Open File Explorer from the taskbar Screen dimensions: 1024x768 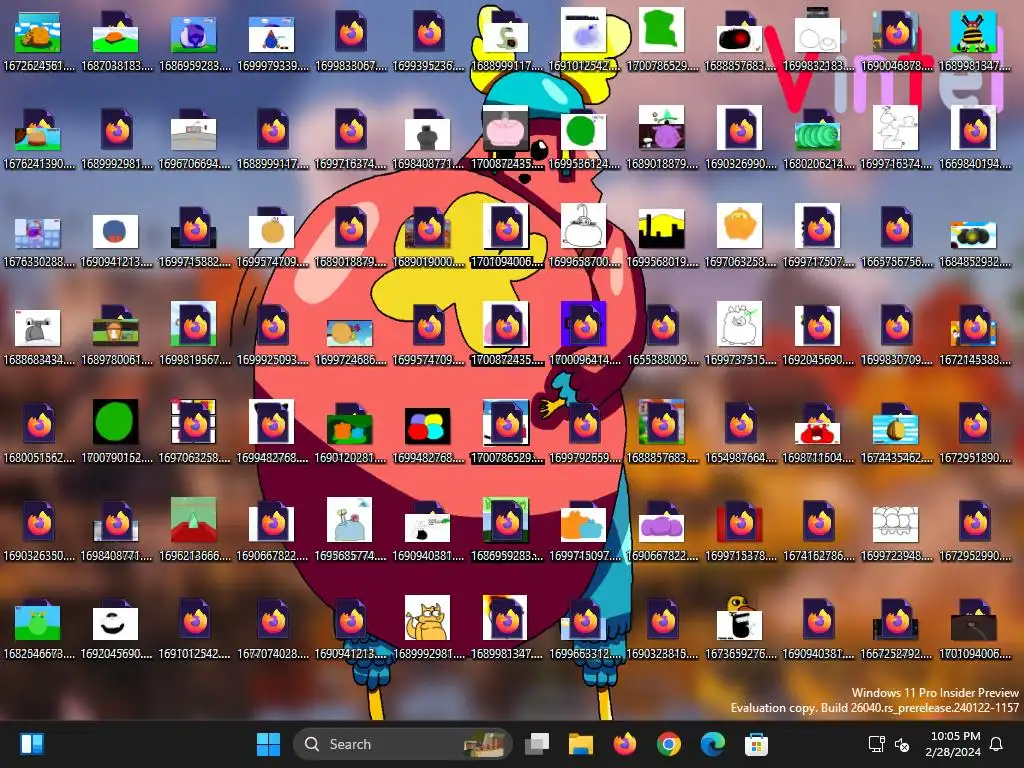(581, 744)
